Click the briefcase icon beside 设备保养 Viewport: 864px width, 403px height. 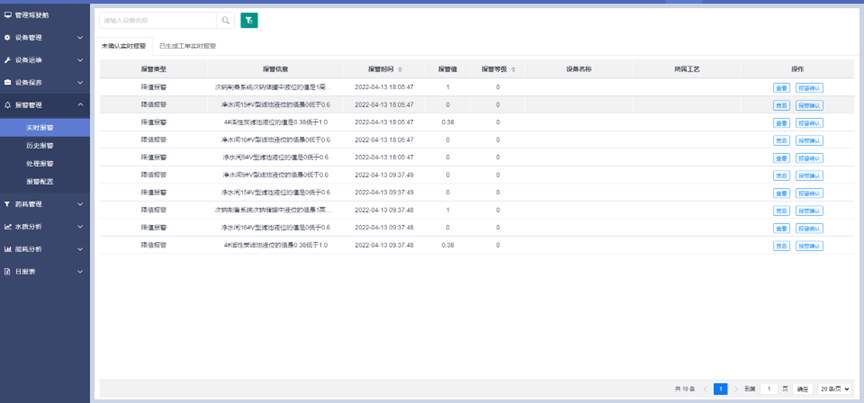click(x=8, y=83)
